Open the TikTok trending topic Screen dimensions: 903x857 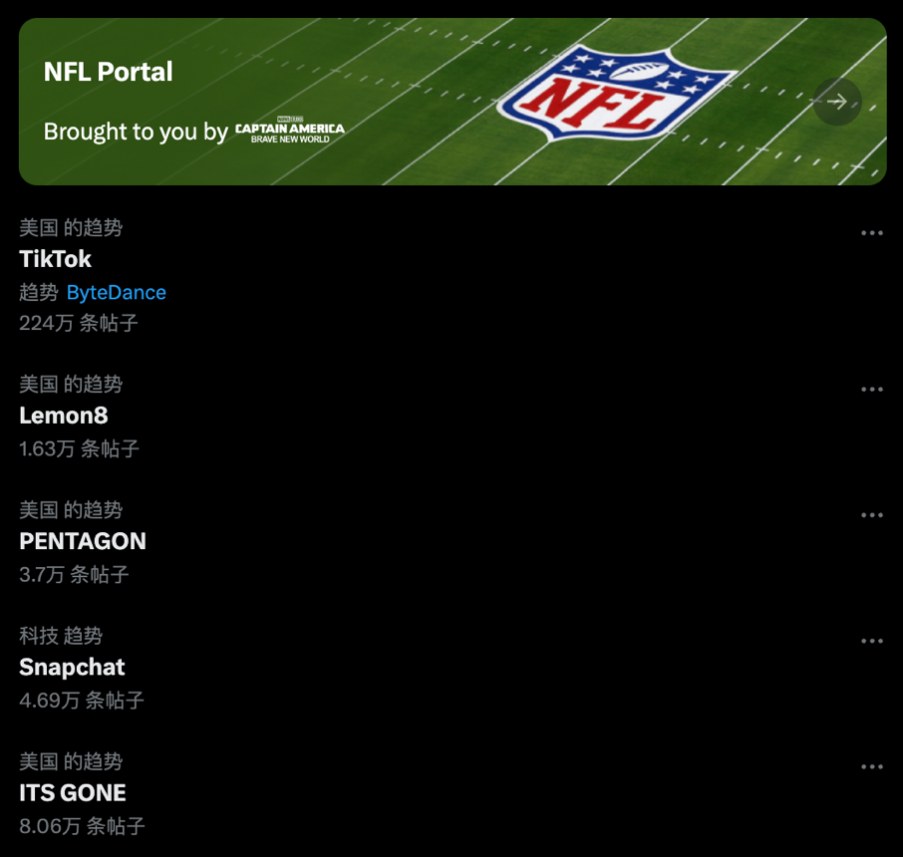[56, 259]
